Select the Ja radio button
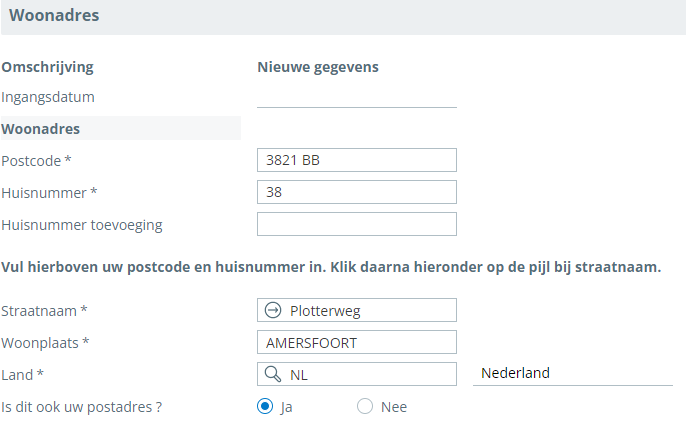This screenshot has height=429, width=686. click(x=265, y=406)
